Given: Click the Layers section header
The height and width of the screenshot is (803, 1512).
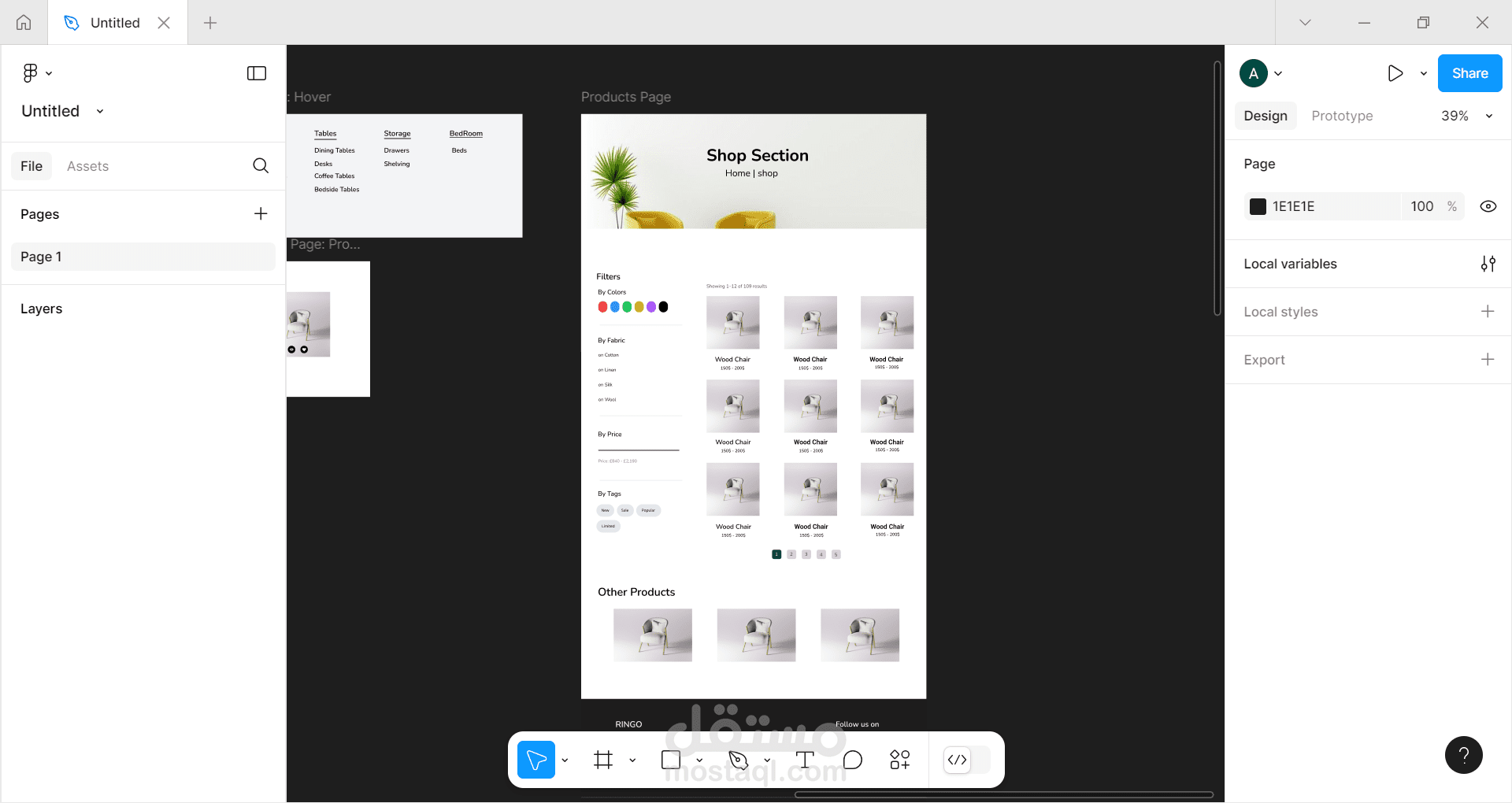Looking at the screenshot, I should pos(41,309).
